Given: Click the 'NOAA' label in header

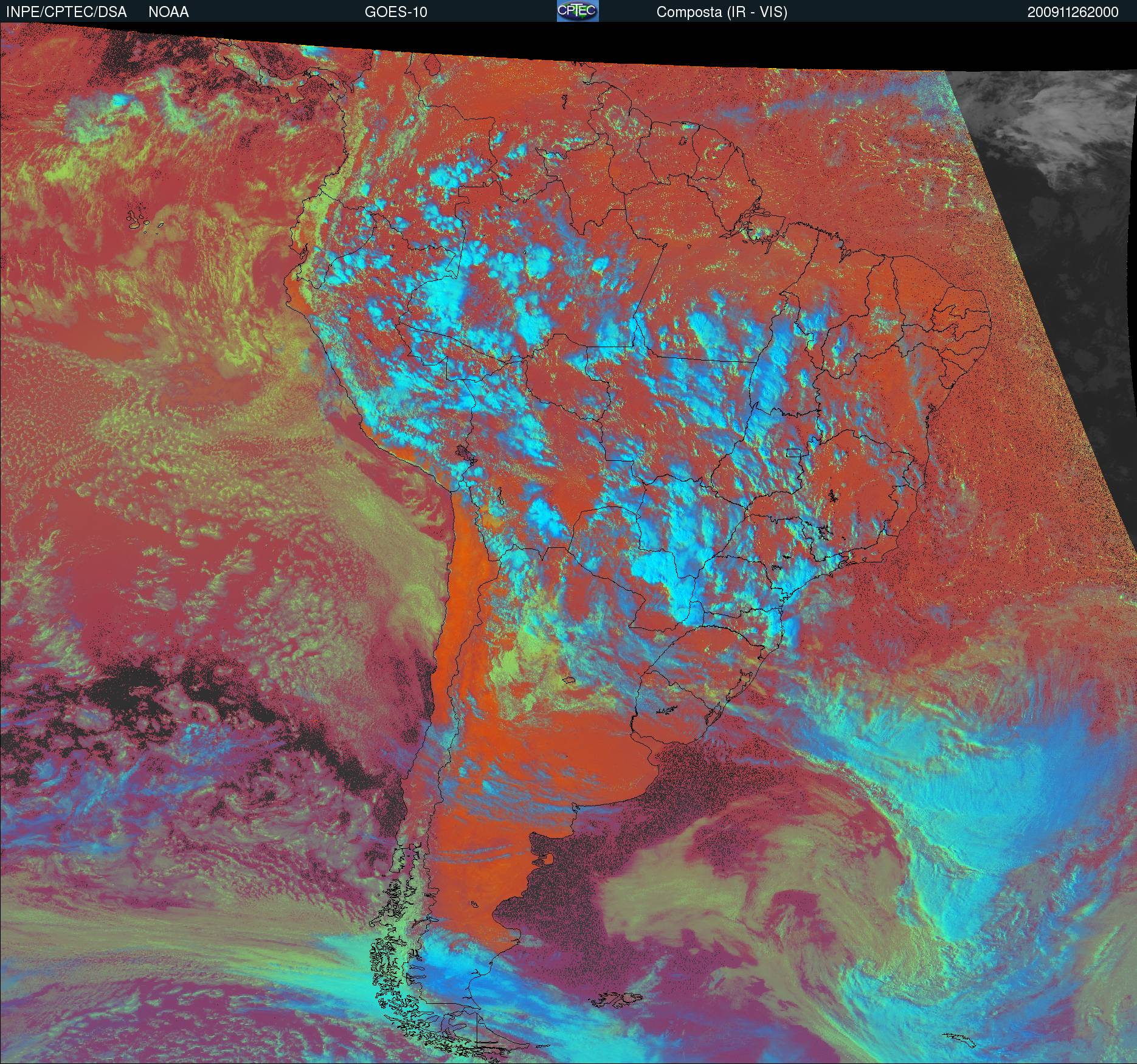Looking at the screenshot, I should [x=168, y=12].
